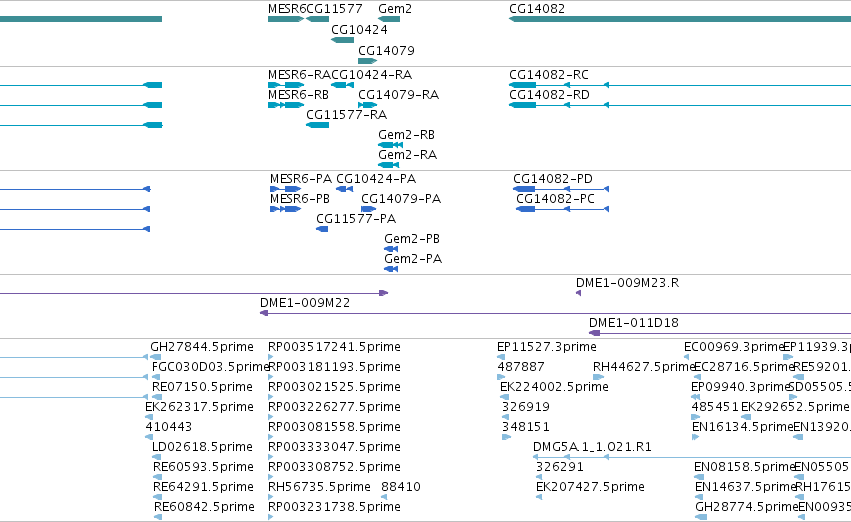Viewport: 851px width, 522px height.
Task: Click the 326919 feature label
Action: (x=526, y=406)
